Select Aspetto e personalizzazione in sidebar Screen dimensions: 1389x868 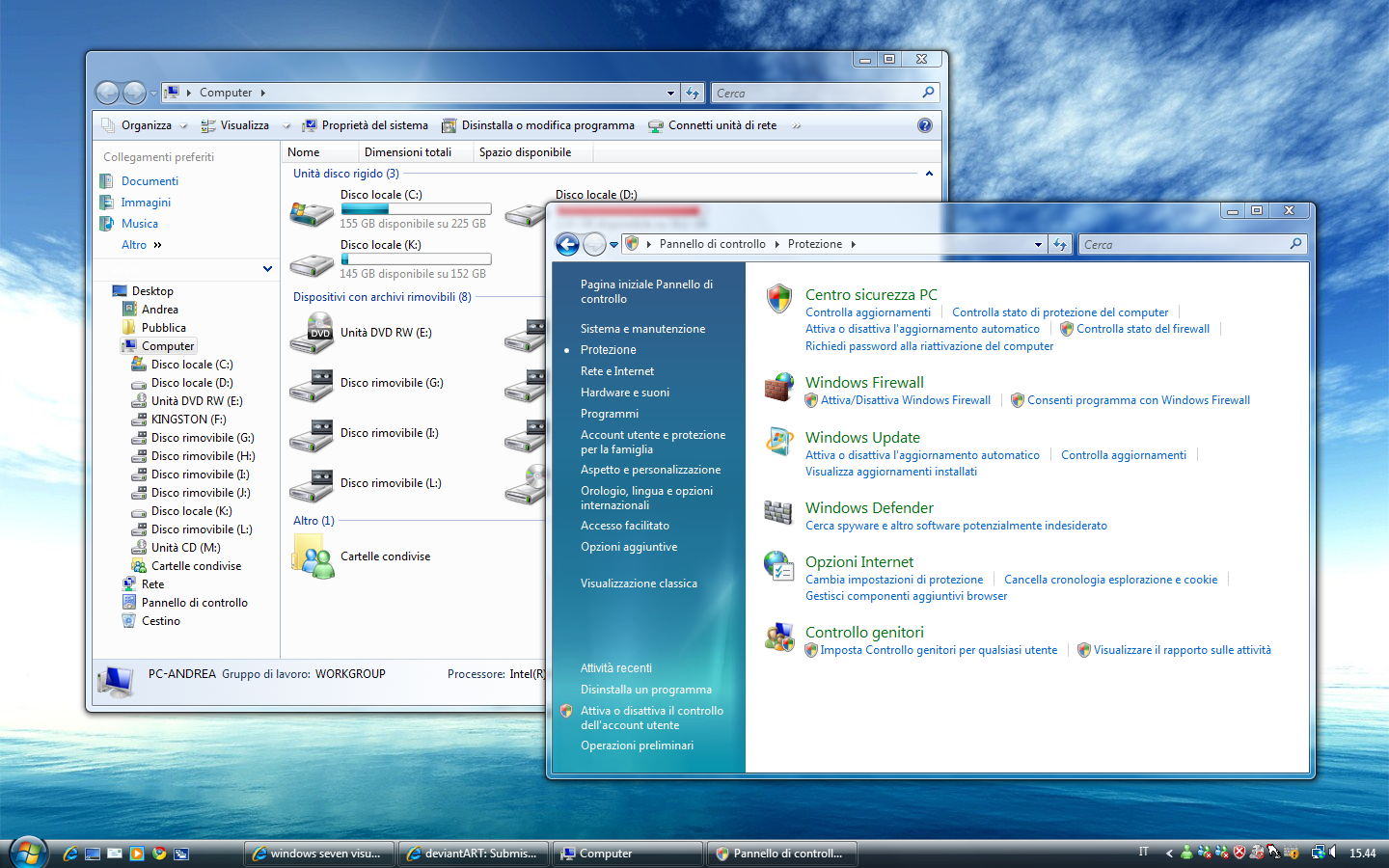click(651, 470)
